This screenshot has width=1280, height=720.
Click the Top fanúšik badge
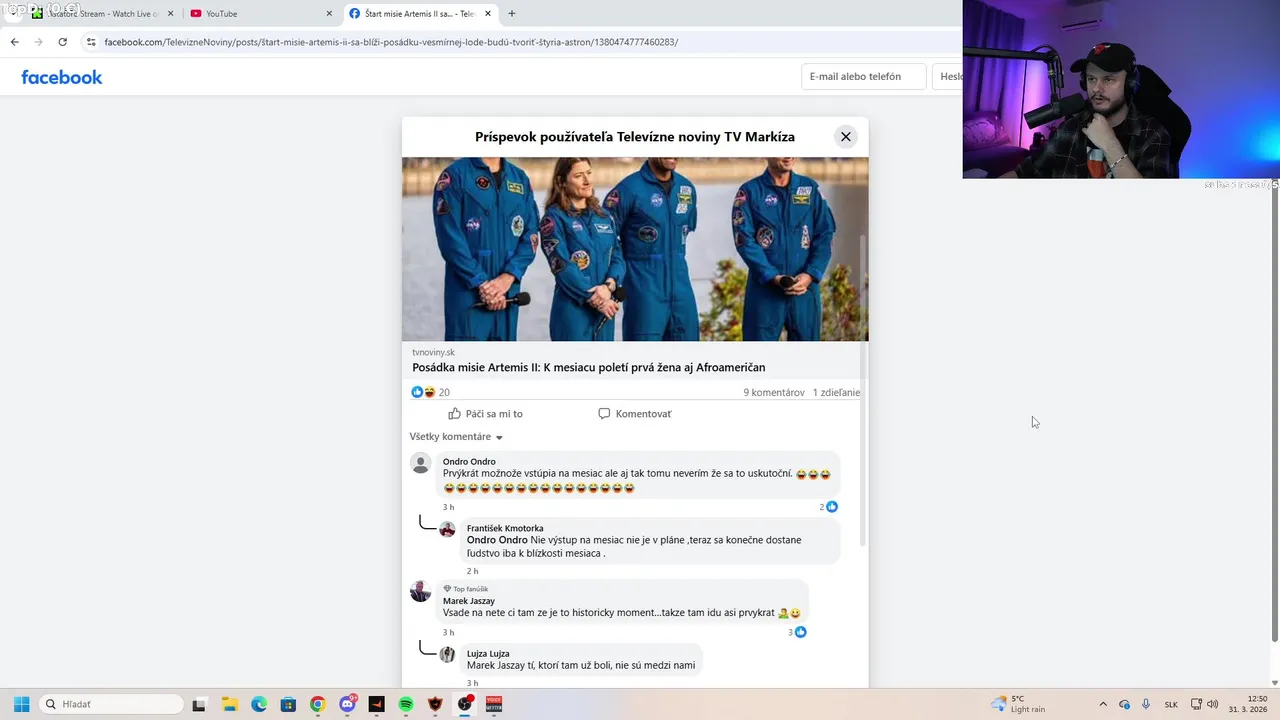tap(466, 589)
